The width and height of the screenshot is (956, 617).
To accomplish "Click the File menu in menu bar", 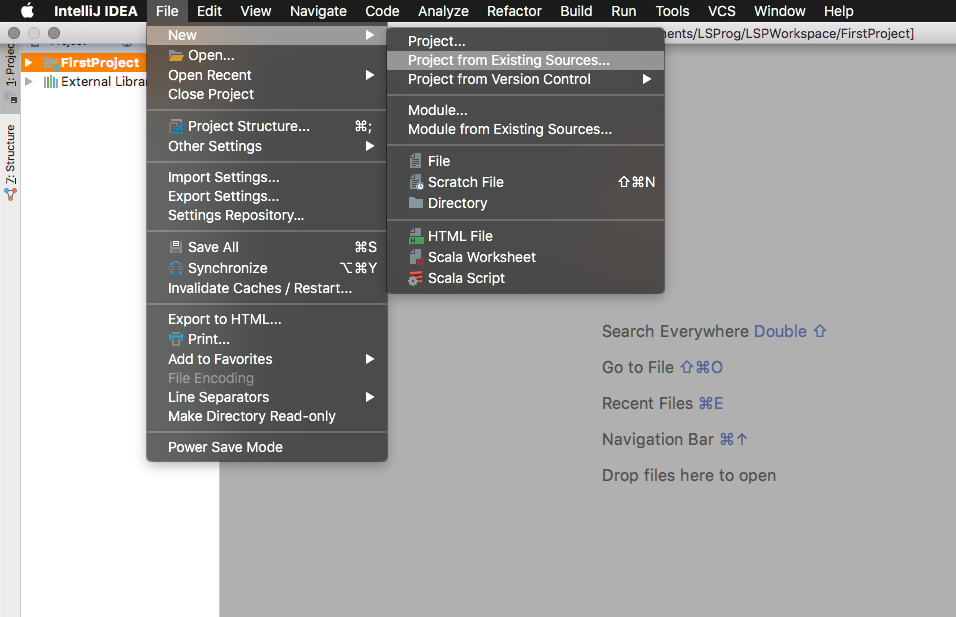I will 167,11.
